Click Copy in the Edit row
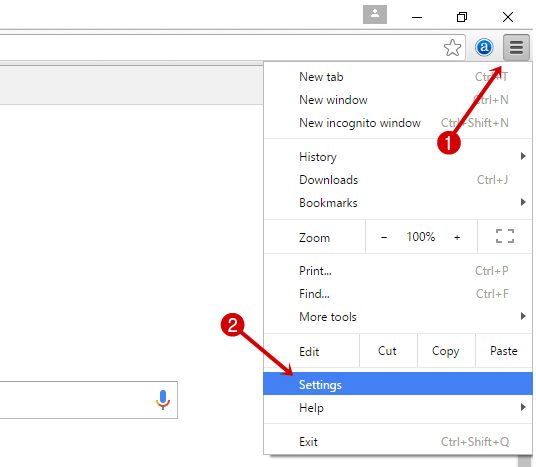 pyautogui.click(x=446, y=351)
